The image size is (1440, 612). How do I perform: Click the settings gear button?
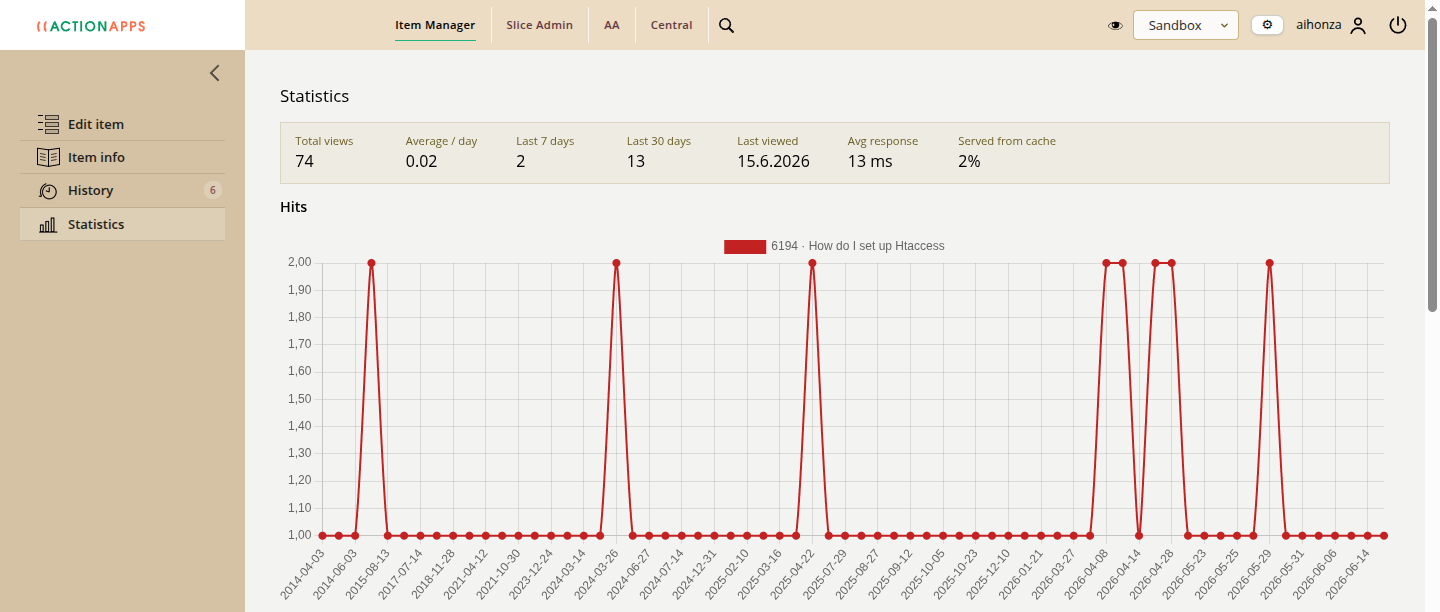click(1267, 25)
